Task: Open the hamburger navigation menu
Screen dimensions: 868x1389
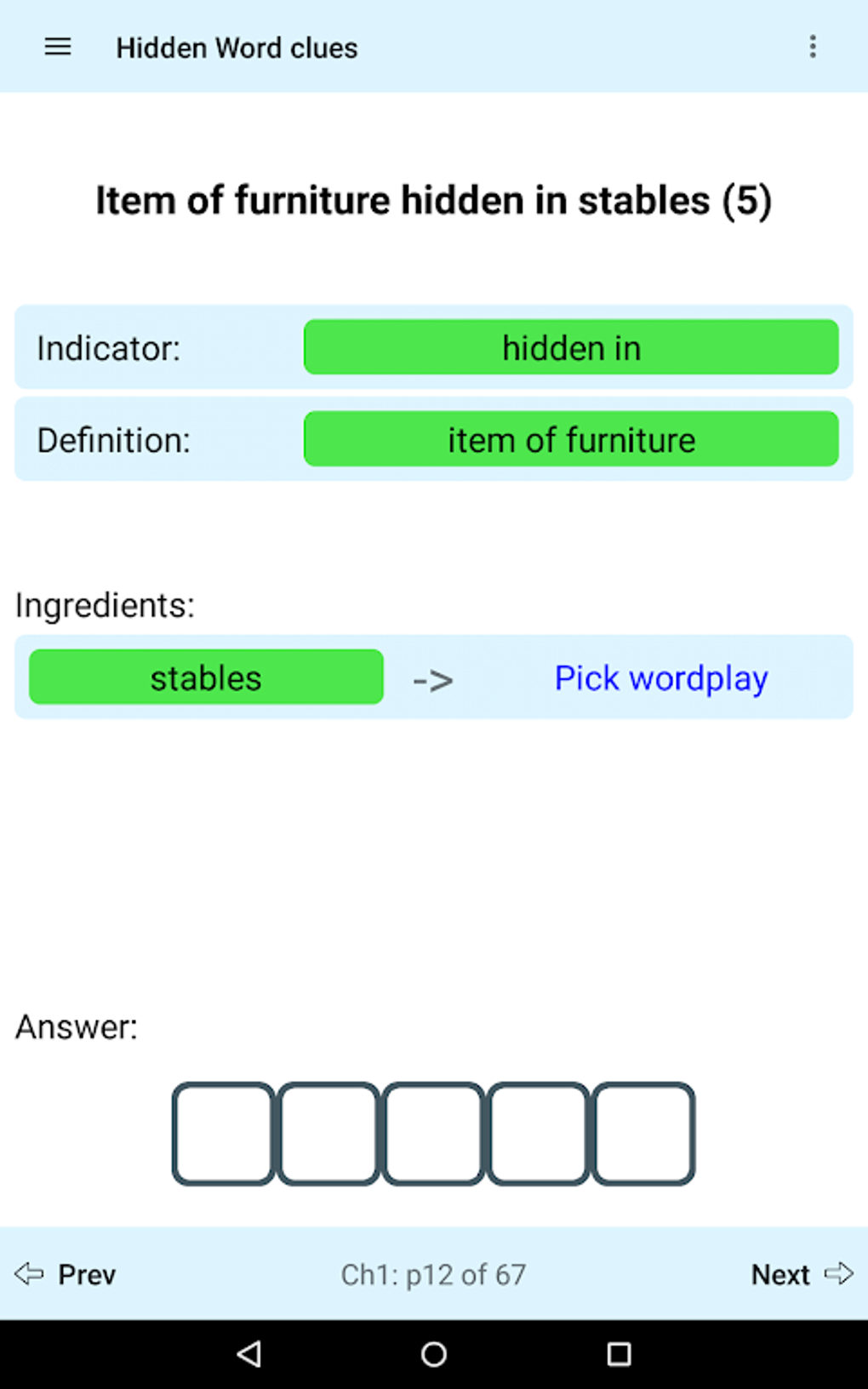Action: (58, 48)
